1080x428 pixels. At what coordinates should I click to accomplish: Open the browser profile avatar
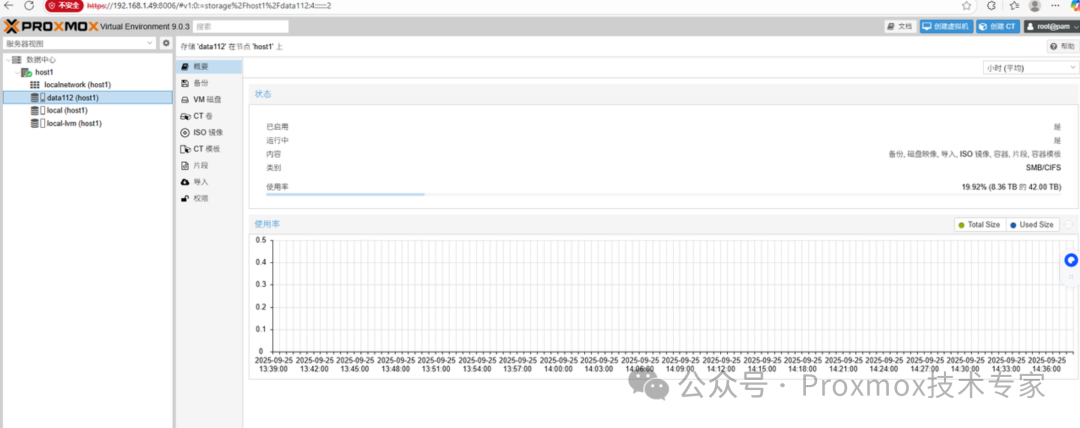[1035, 6]
